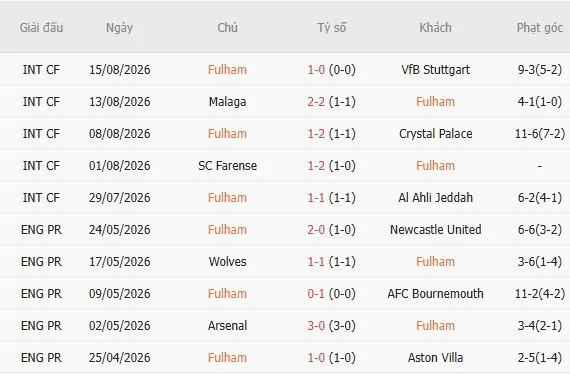Click VfB Stuttgart team name
The image size is (570, 375).
point(435,69)
